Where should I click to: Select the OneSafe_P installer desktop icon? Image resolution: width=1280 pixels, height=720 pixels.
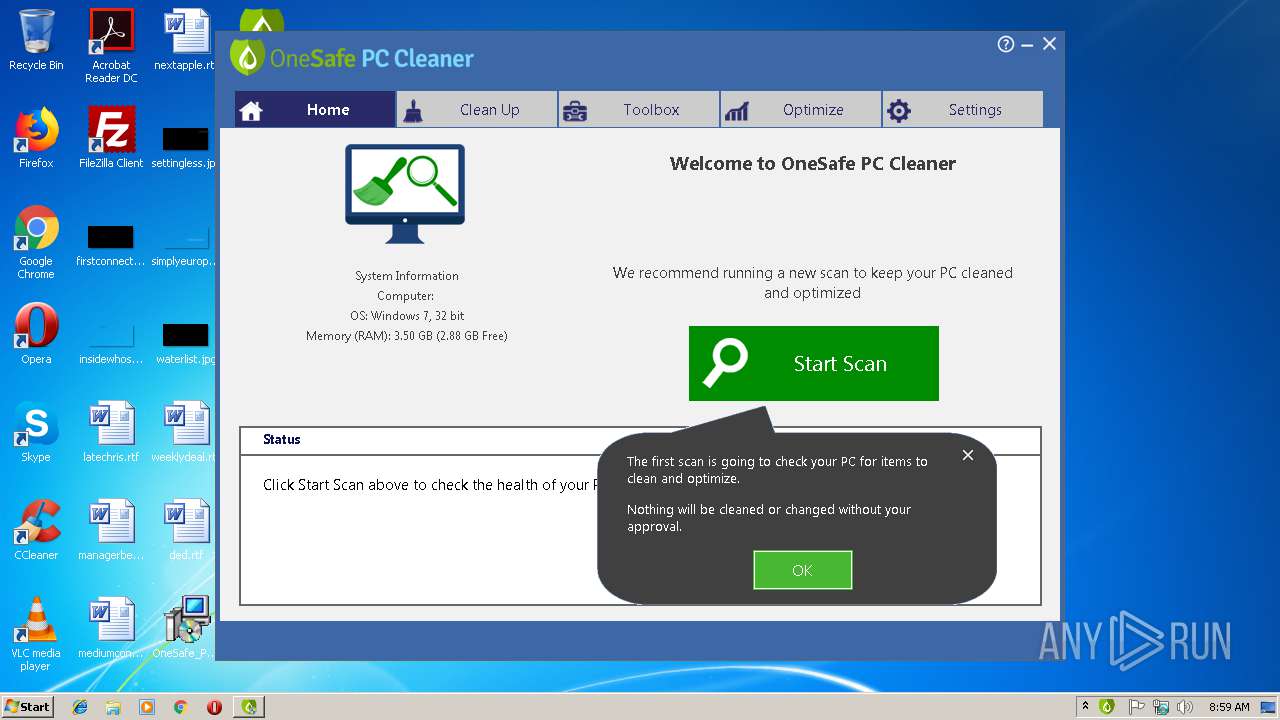pos(185,628)
